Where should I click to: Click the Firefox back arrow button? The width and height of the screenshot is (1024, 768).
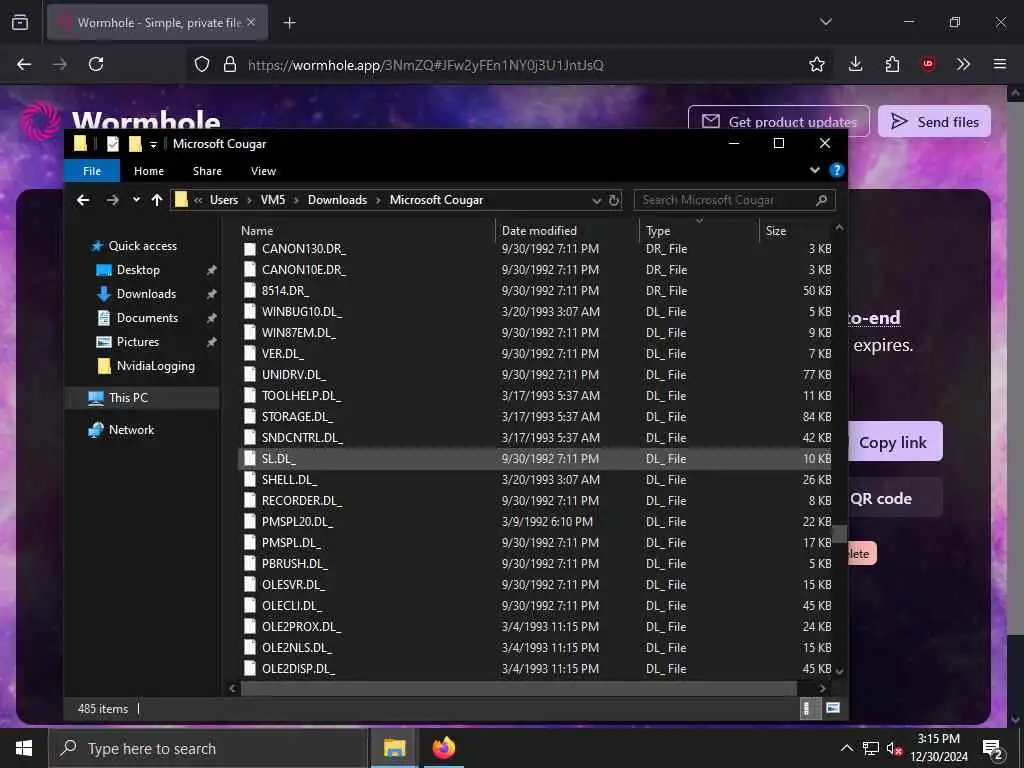[24, 64]
